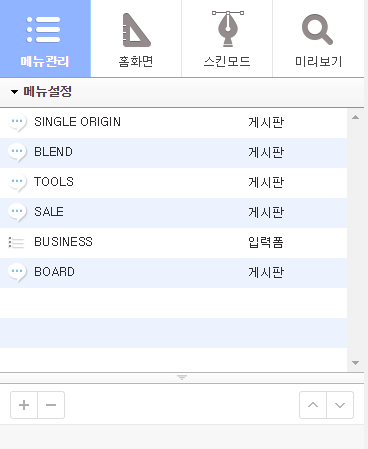Image resolution: width=368 pixels, height=449 pixels.
Task: Remove menu with minus button
Action: (x=51, y=405)
